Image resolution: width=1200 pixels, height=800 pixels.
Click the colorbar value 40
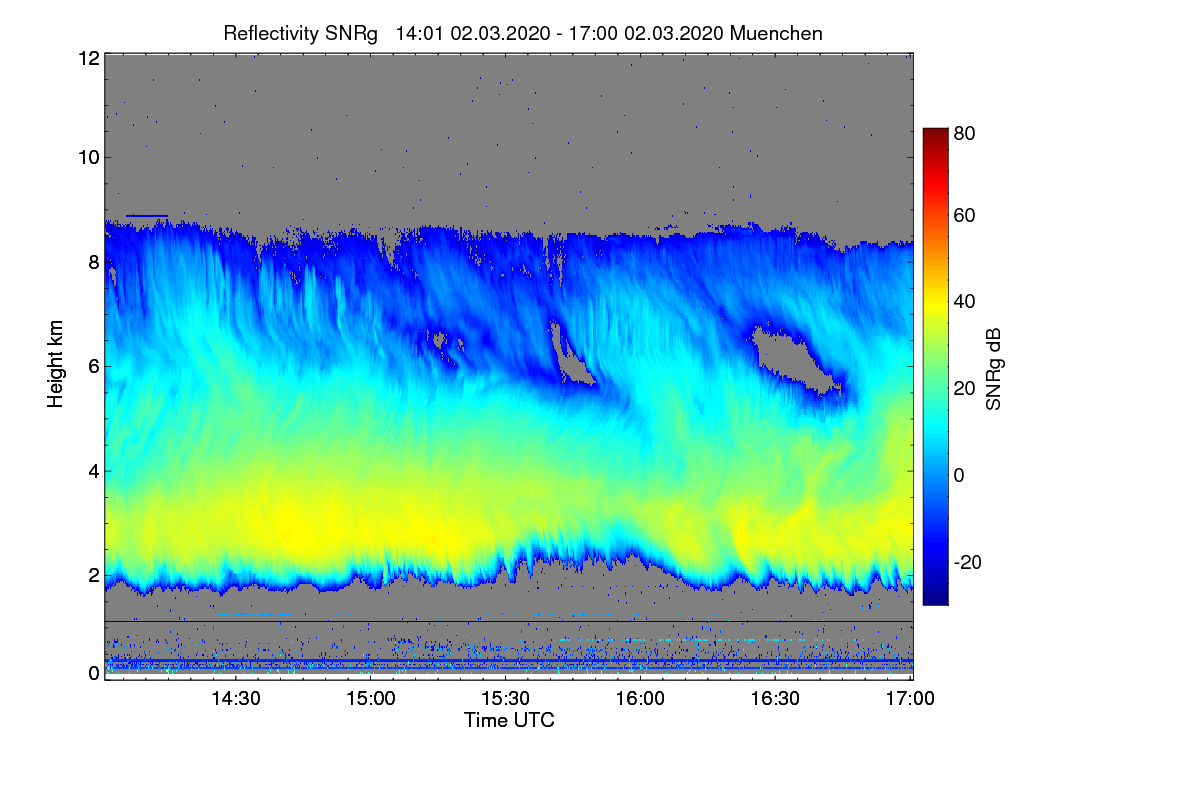(x=965, y=302)
